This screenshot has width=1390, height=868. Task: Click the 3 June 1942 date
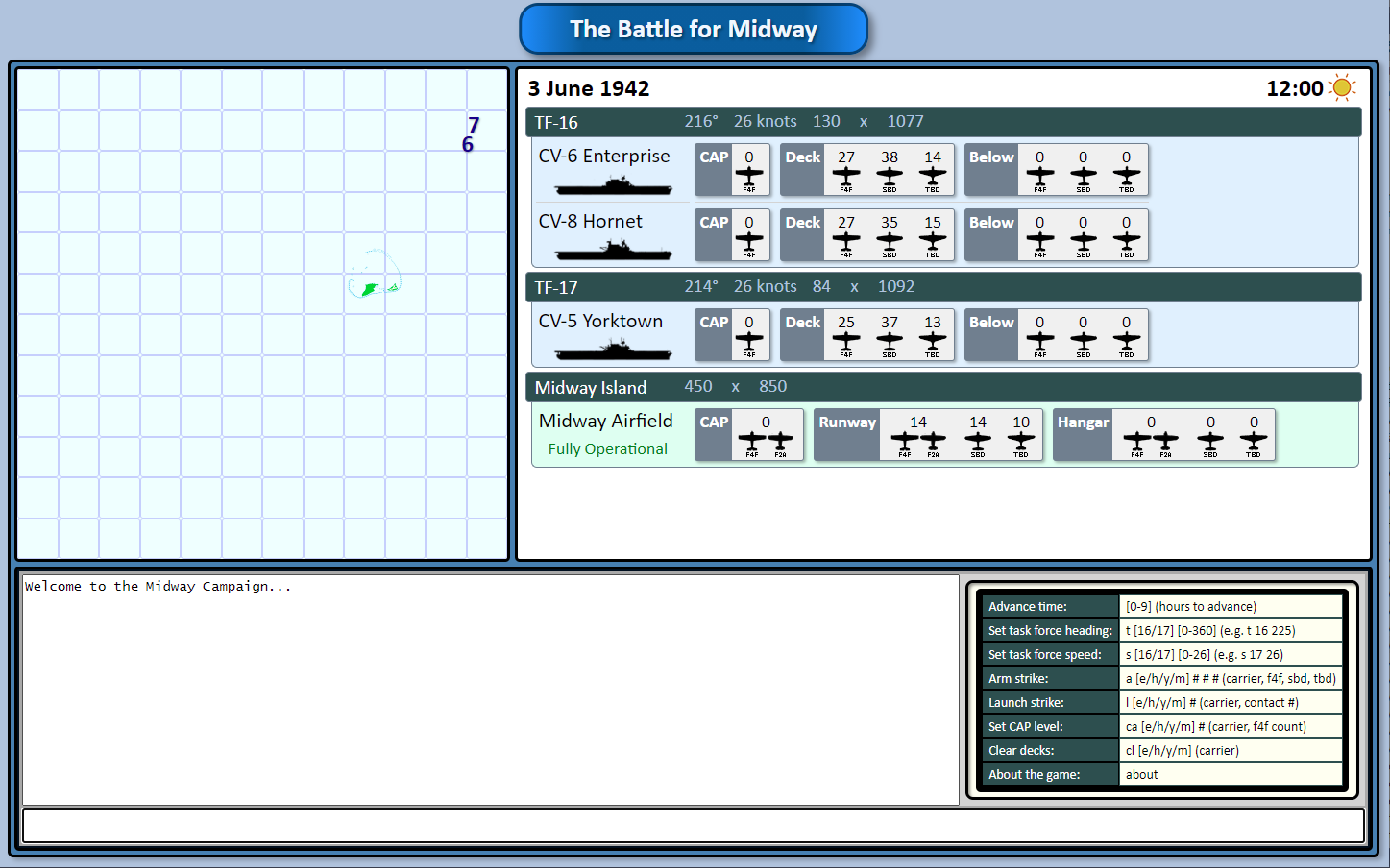click(x=589, y=88)
